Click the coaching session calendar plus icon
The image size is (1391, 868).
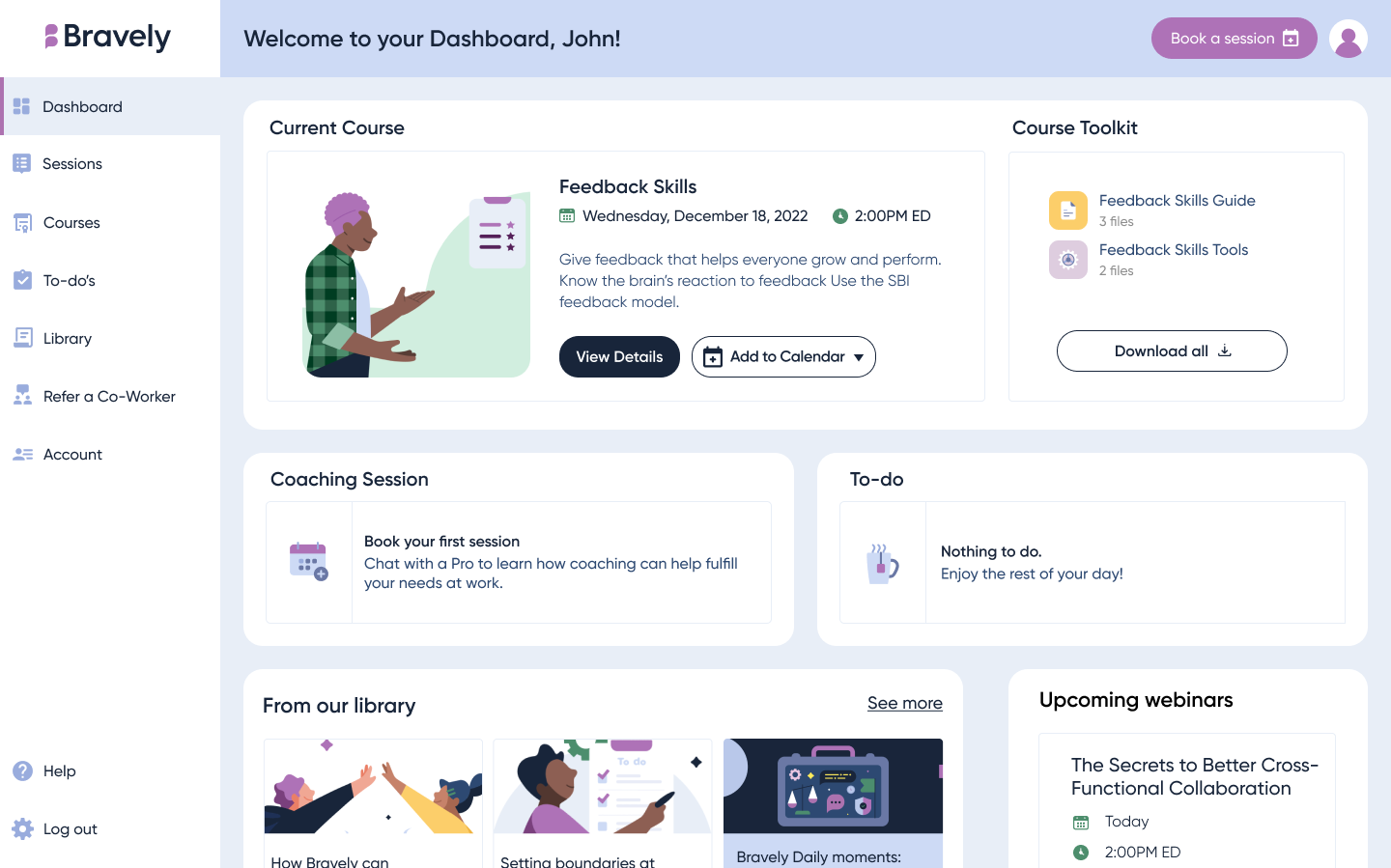pyautogui.click(x=309, y=561)
